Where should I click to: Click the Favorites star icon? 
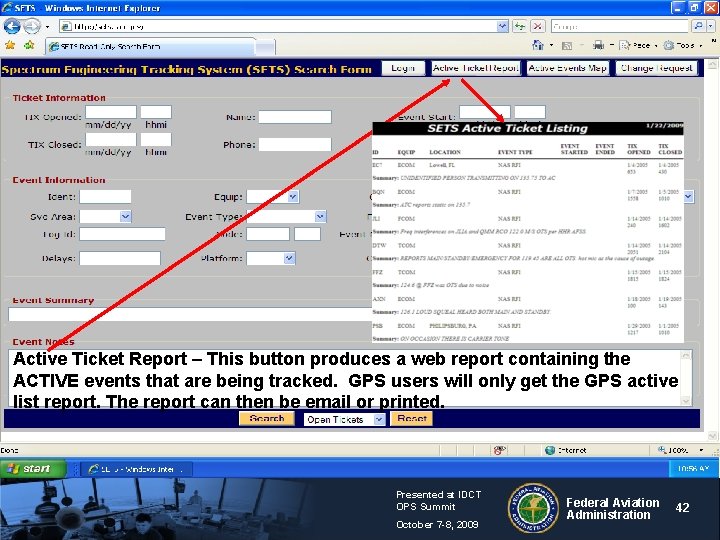[x=10, y=45]
